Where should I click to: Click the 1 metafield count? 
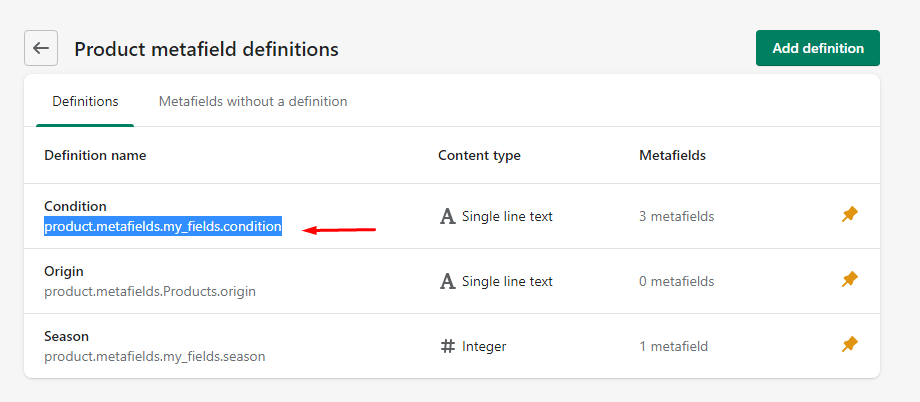[673, 346]
